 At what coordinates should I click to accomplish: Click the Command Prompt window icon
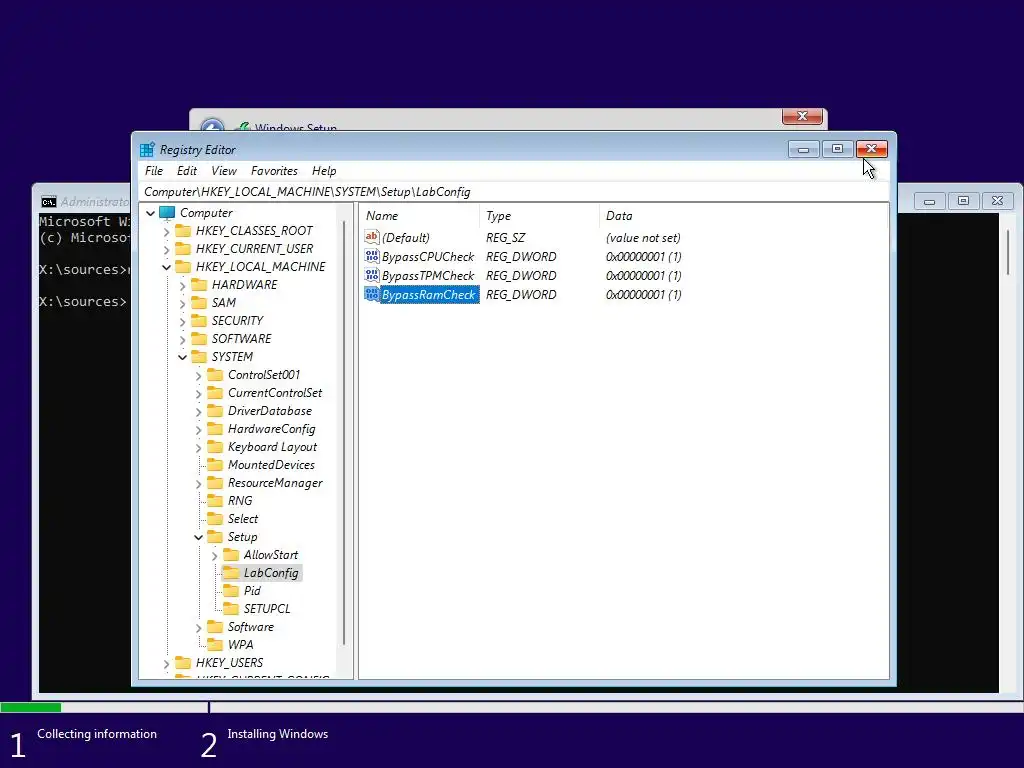[49, 202]
